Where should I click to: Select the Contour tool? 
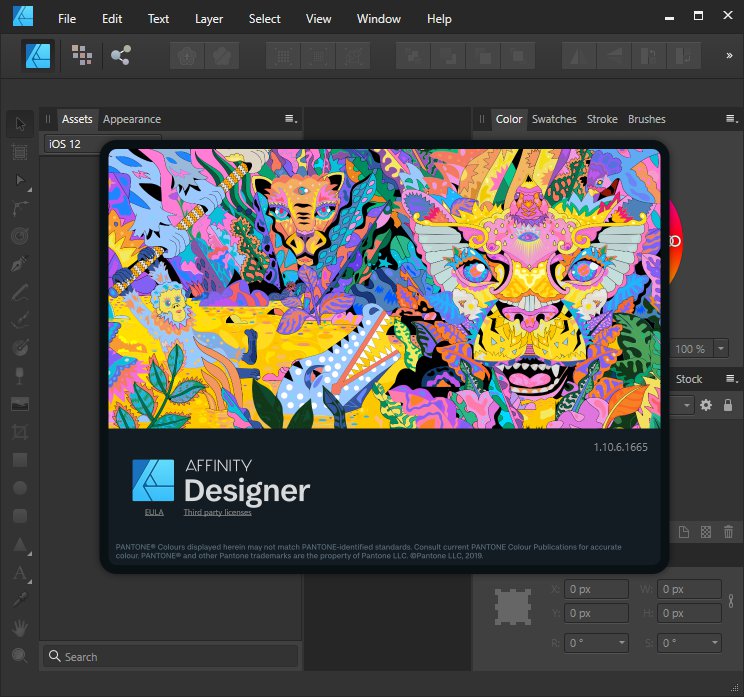[x=20, y=236]
